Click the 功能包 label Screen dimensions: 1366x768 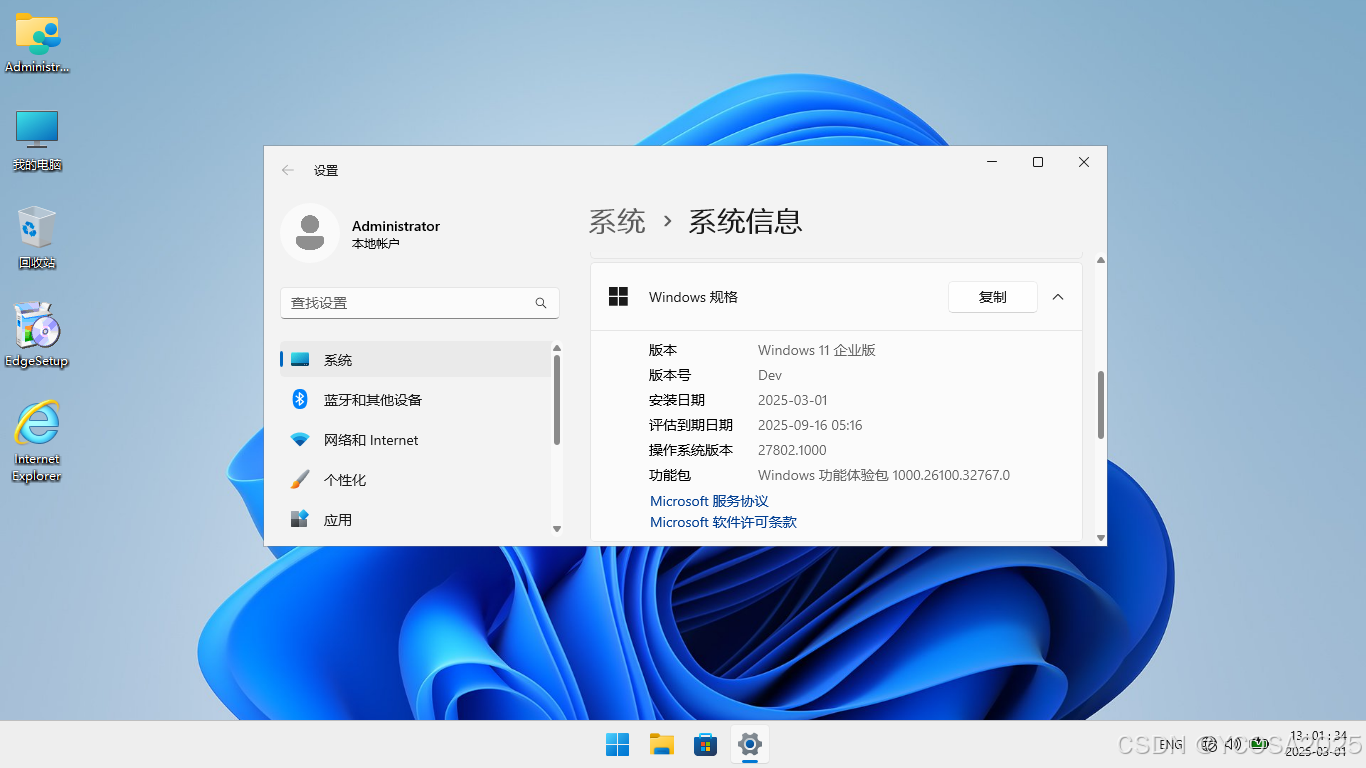(x=670, y=475)
